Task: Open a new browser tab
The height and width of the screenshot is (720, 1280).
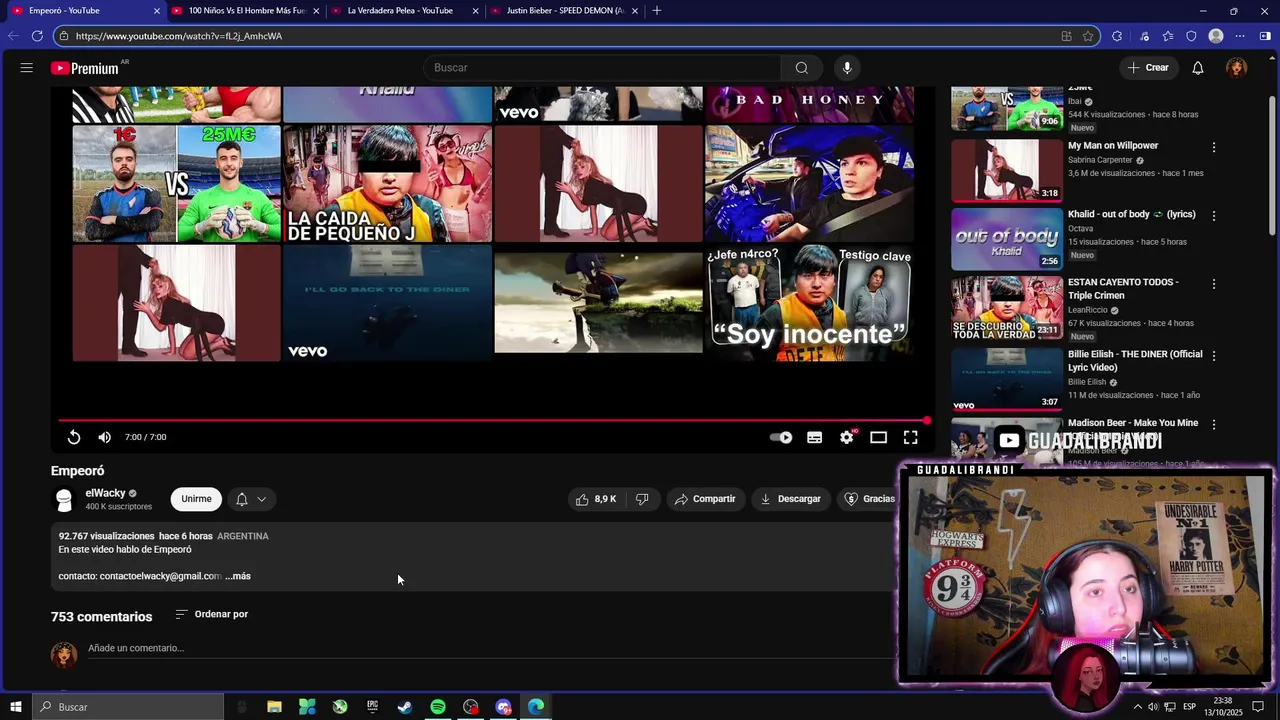Action: click(656, 11)
